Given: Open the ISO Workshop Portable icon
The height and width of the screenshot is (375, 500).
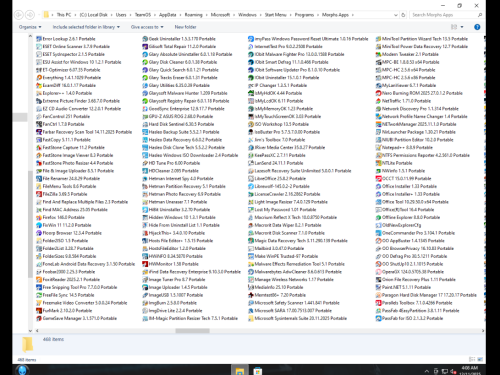Looking at the screenshot, I should coord(251,124).
